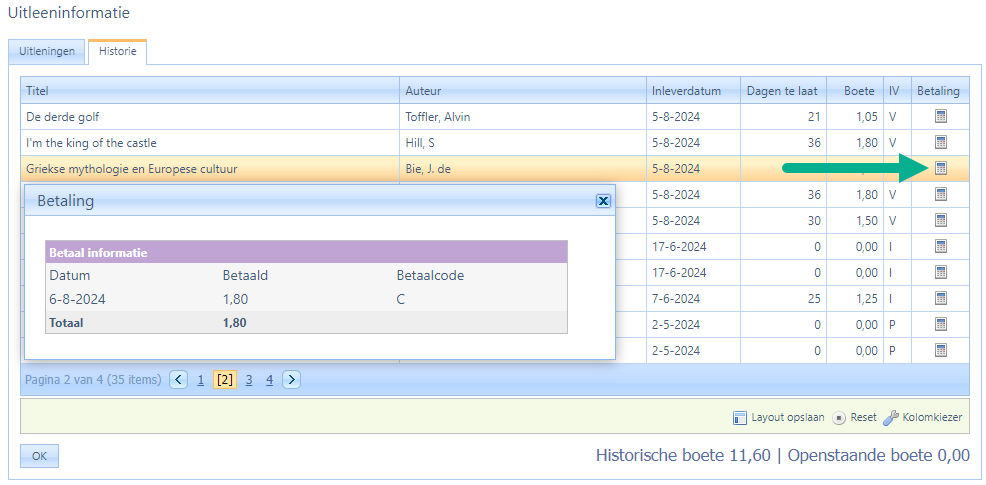Image resolution: width=986 pixels, height=485 pixels.
Task: Jump to page 1
Action: 201,380
